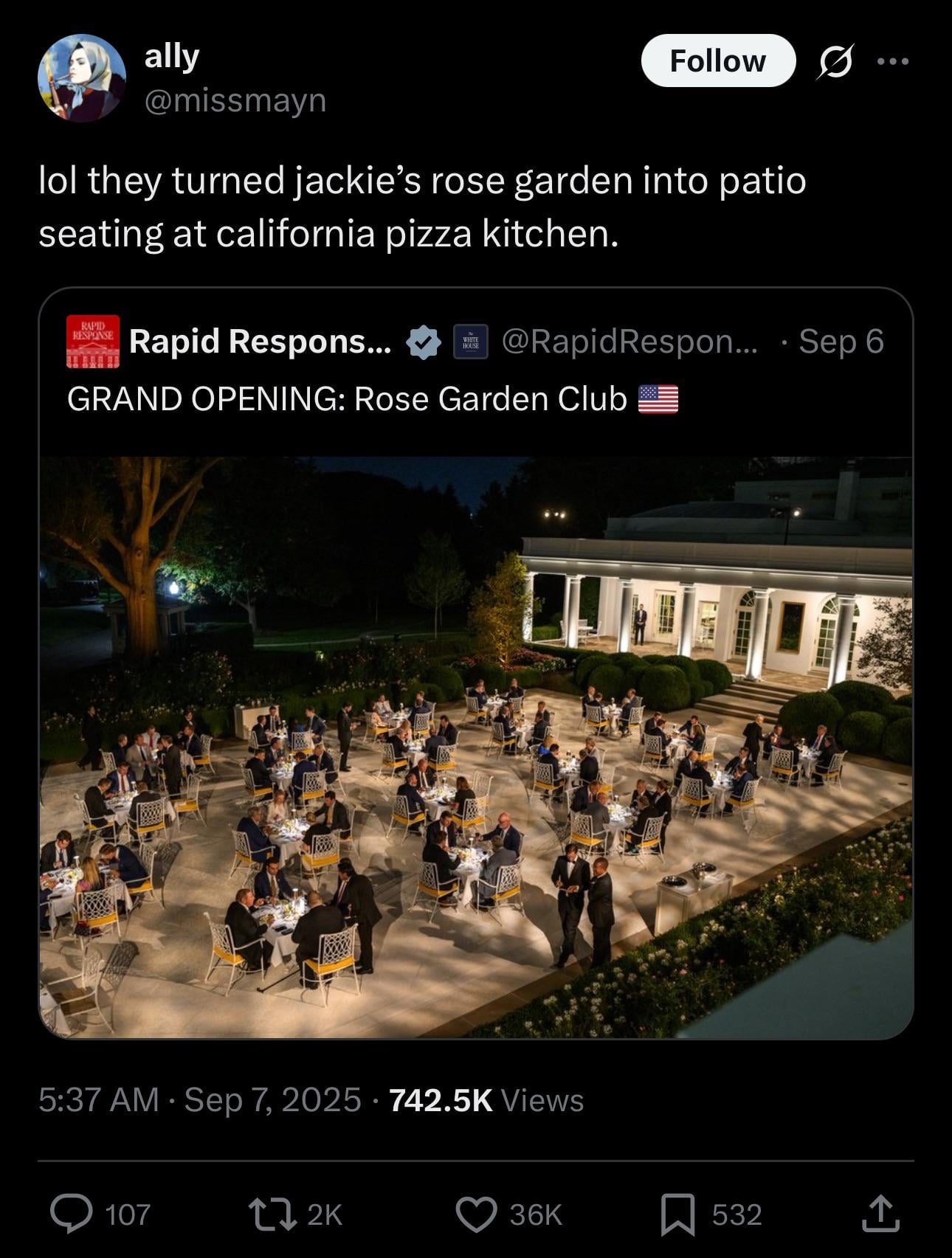Open the @RapidRespon... handle
Viewport: 952px width, 1258px height.
point(630,341)
